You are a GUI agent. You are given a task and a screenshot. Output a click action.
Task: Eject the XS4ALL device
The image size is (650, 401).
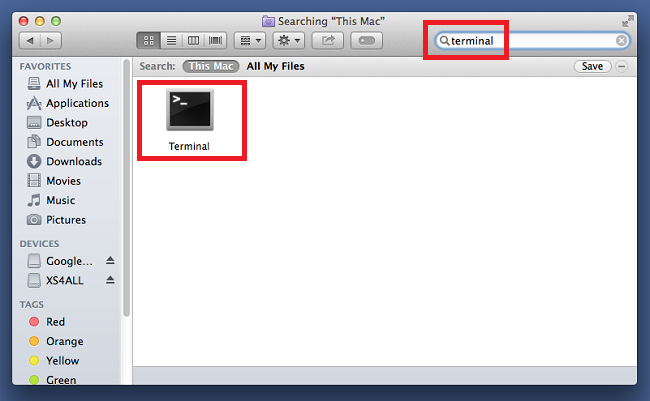point(110,280)
